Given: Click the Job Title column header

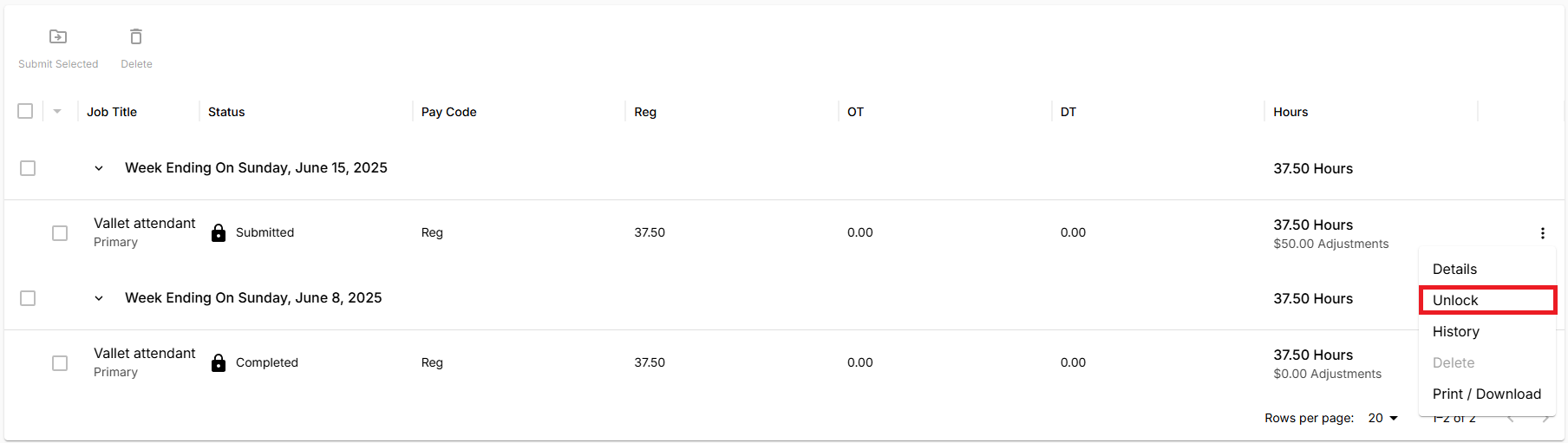Looking at the screenshot, I should (112, 112).
